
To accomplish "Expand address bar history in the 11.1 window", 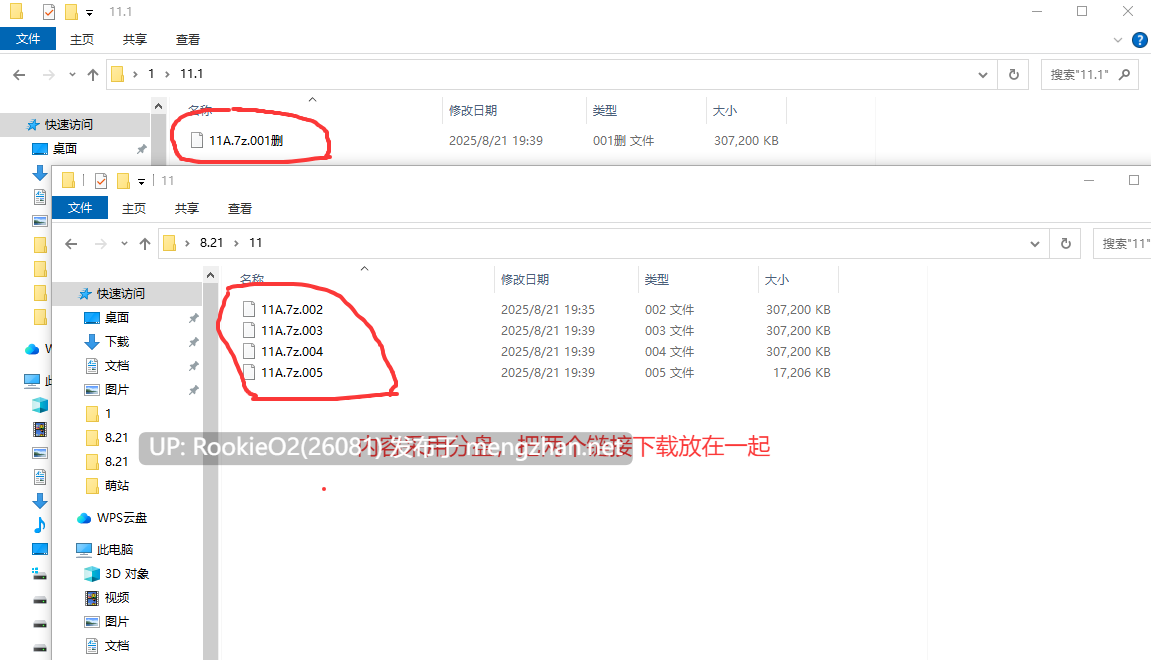I will click(x=982, y=75).
